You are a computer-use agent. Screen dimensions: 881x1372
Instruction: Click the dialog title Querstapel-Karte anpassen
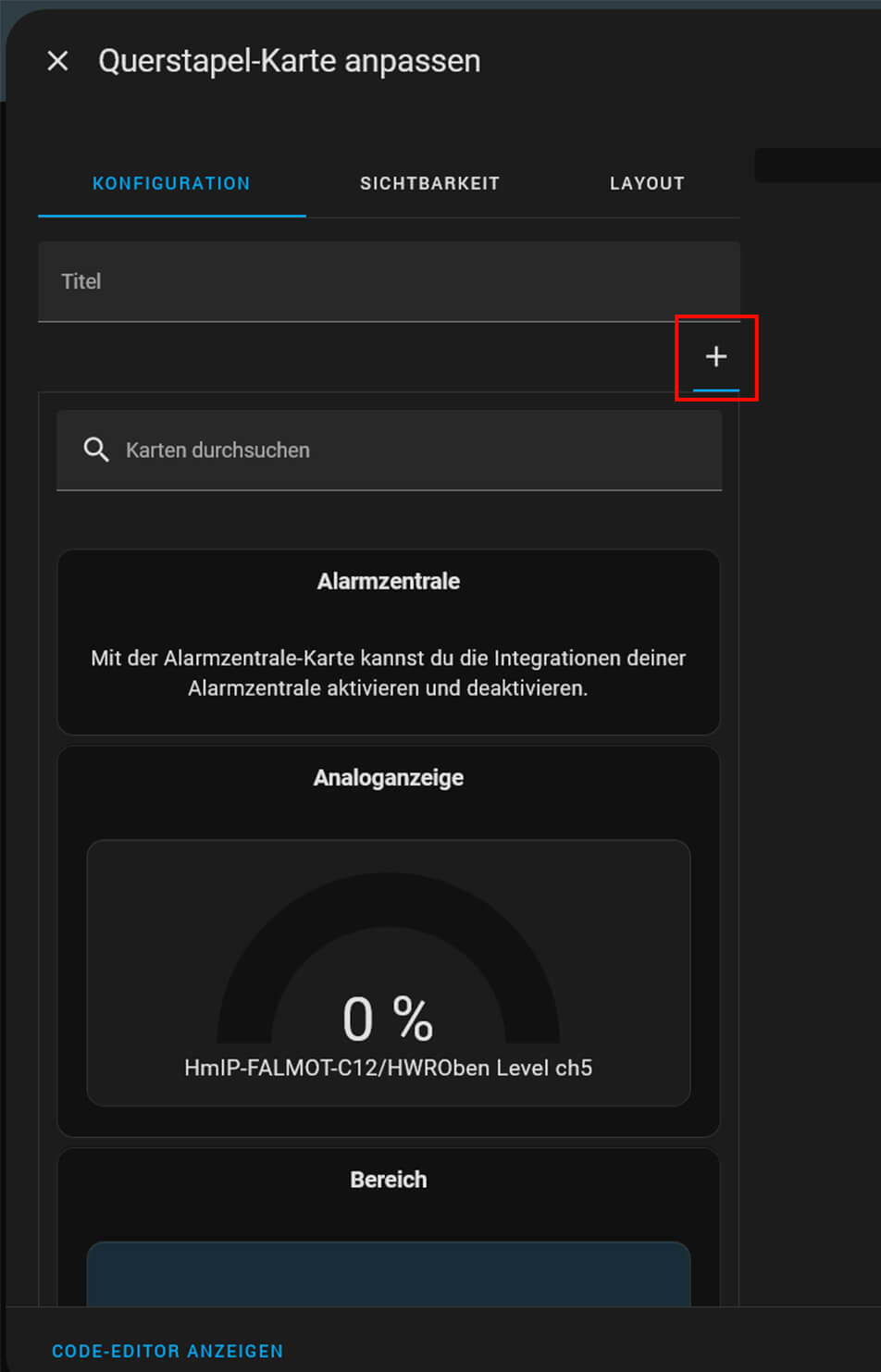(290, 61)
